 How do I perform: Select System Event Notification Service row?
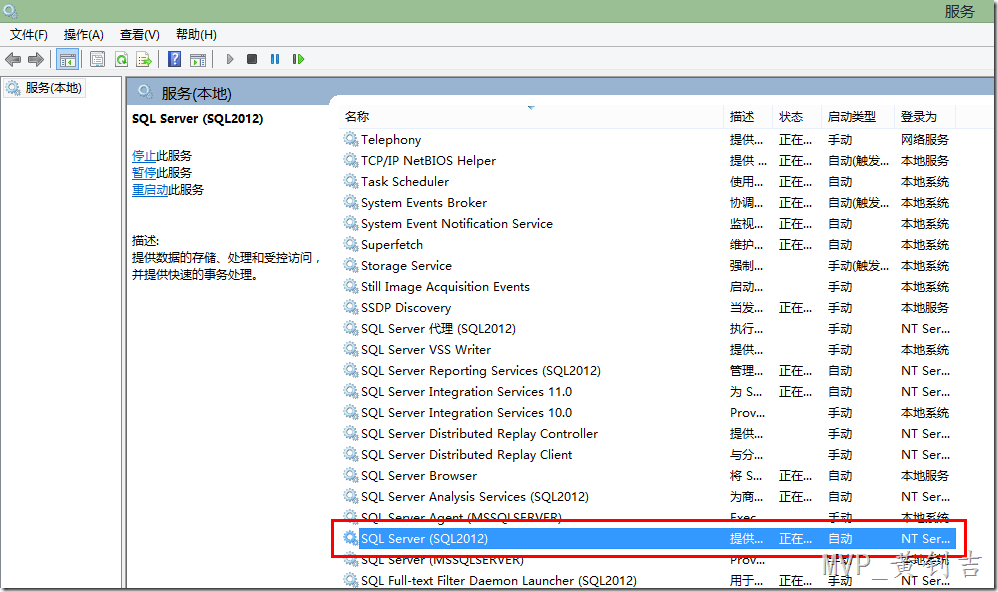tap(648, 223)
